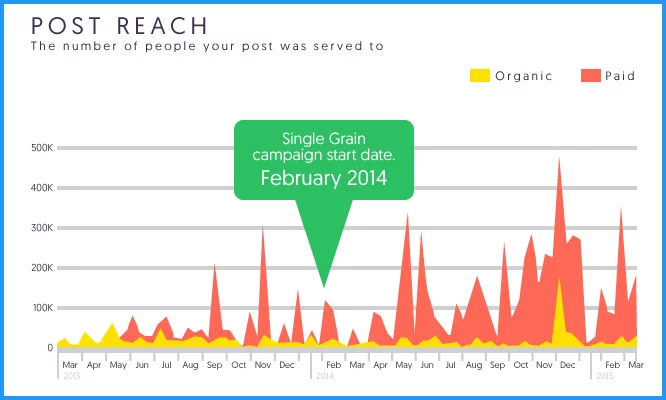
Task: Click the chart subtitle about people served
Action: click(207, 46)
